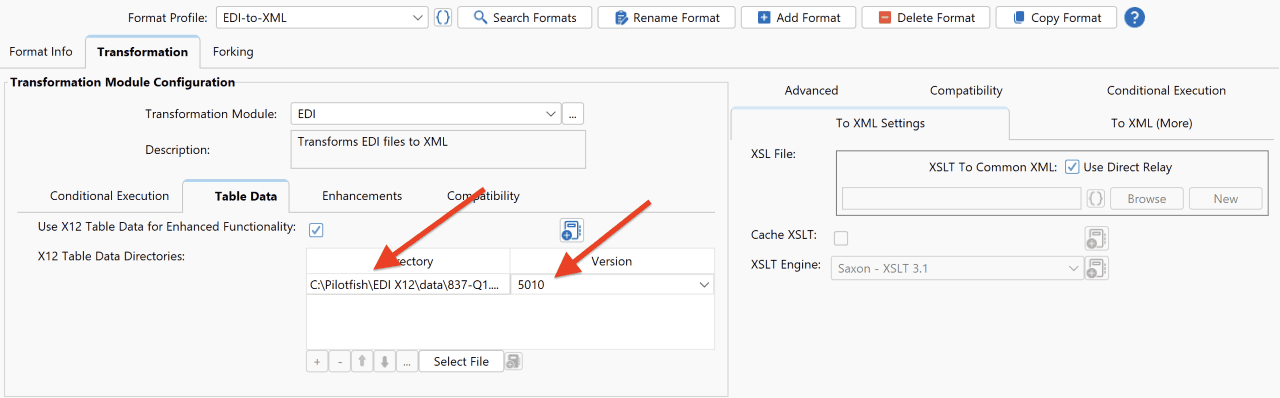Select the Transformation tab
This screenshot has height=398, width=1280.
pos(142,51)
